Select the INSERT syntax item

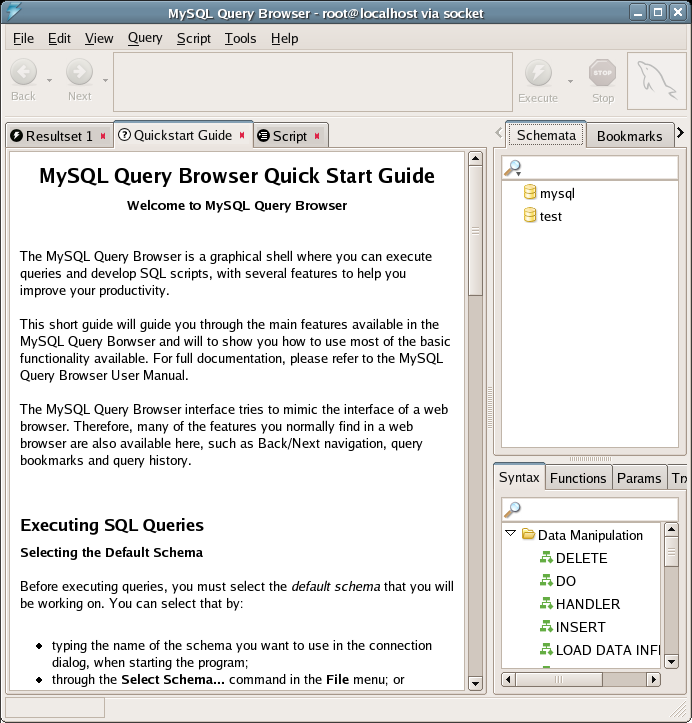click(580, 627)
